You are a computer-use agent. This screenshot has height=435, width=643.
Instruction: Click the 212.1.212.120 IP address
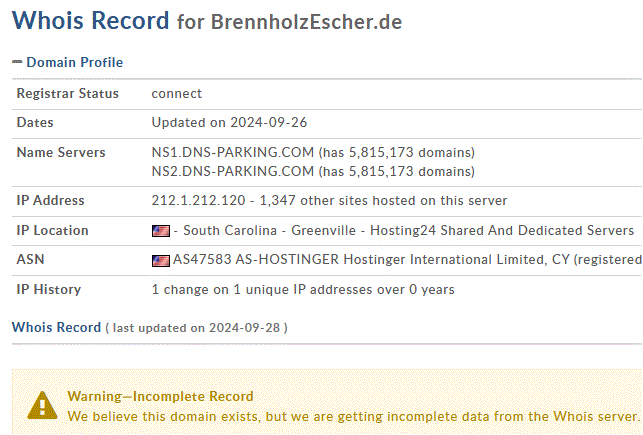point(198,200)
